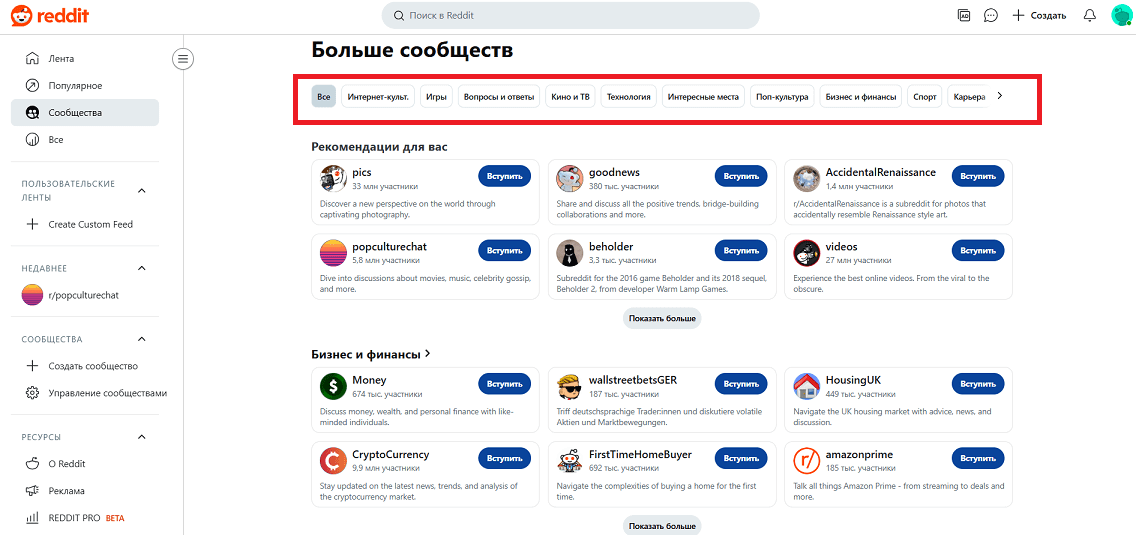Image resolution: width=1136 pixels, height=535 pixels.
Task: Open the chat bubble icon
Action: 990,15
